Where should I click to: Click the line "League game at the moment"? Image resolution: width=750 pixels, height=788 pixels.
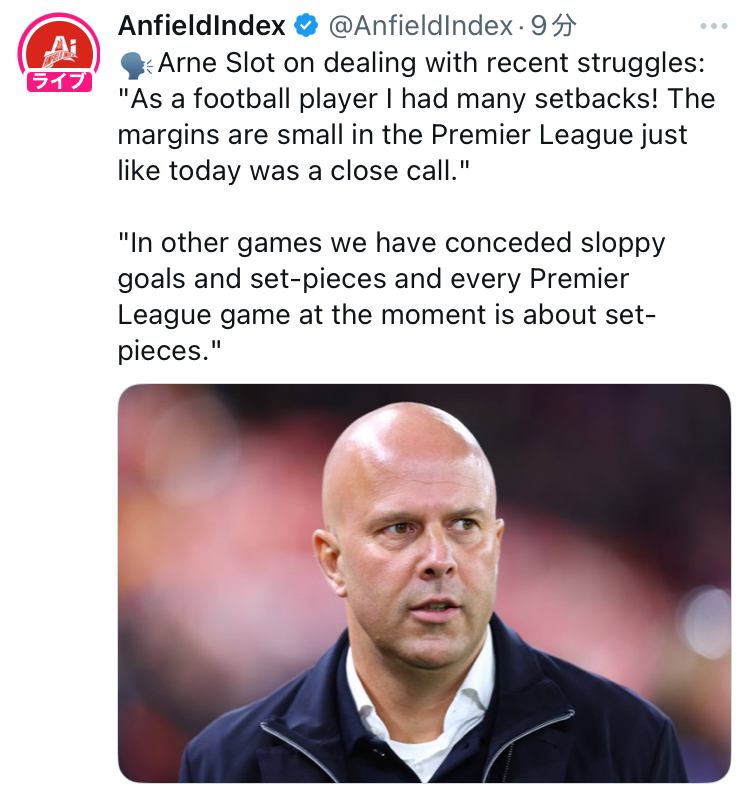[386, 314]
